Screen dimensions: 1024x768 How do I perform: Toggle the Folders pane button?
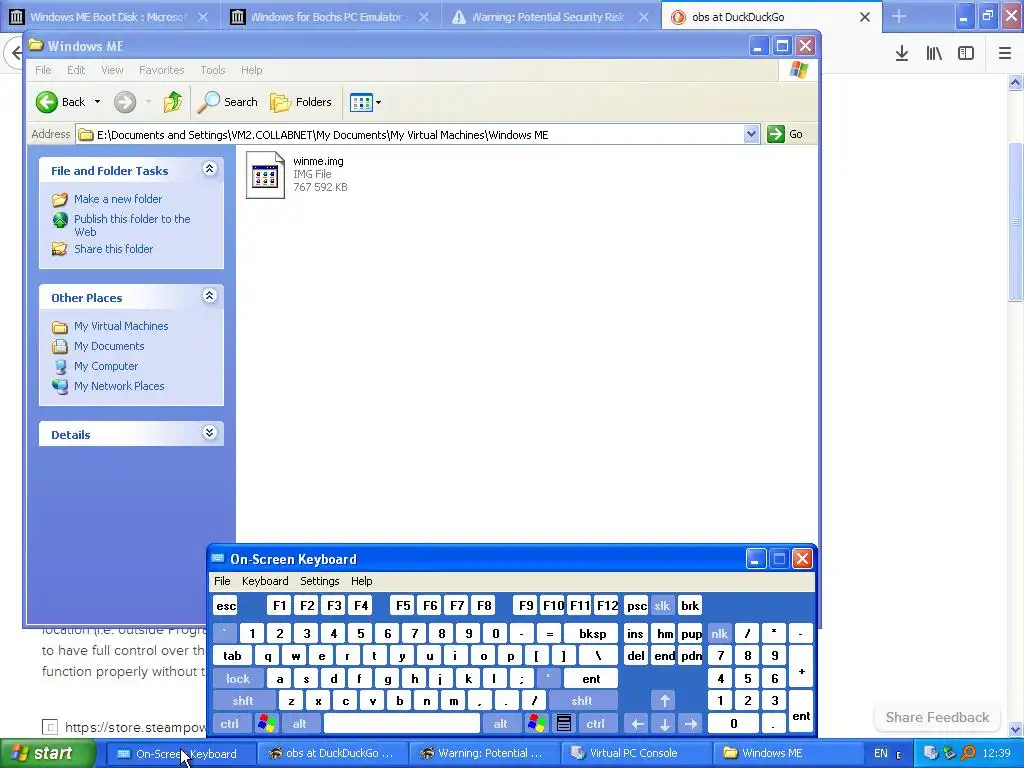[301, 102]
